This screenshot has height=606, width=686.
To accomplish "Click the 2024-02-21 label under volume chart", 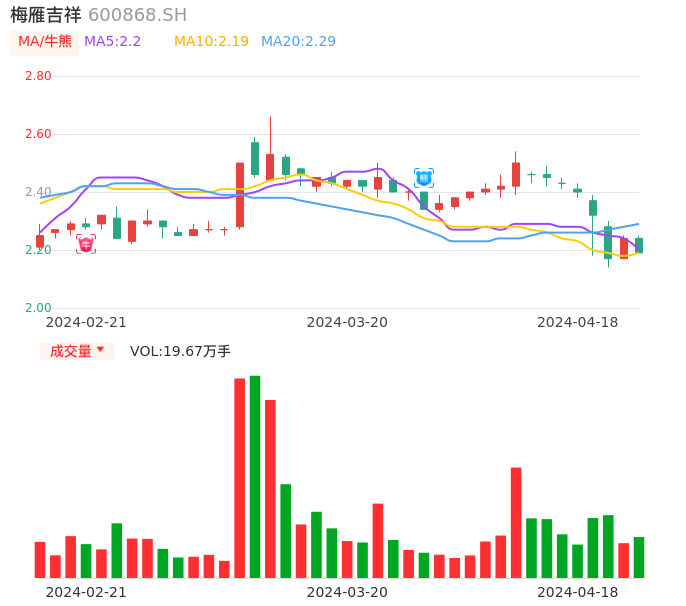I will point(86,592).
